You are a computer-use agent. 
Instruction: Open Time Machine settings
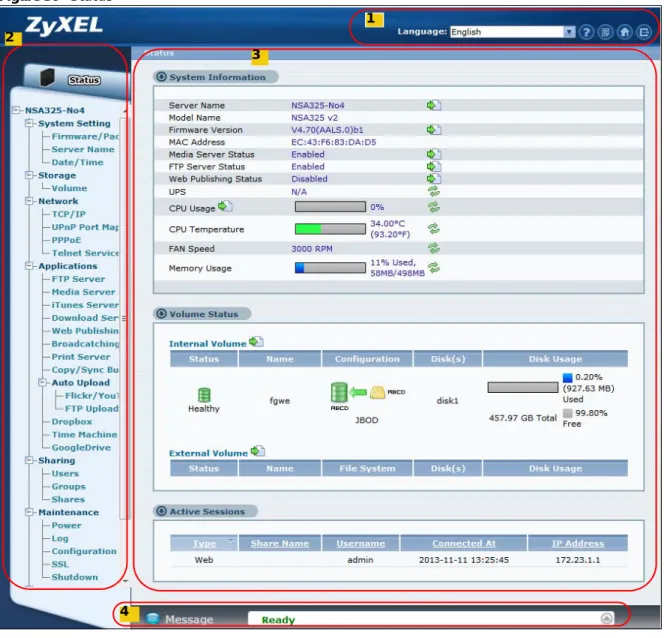point(85,434)
